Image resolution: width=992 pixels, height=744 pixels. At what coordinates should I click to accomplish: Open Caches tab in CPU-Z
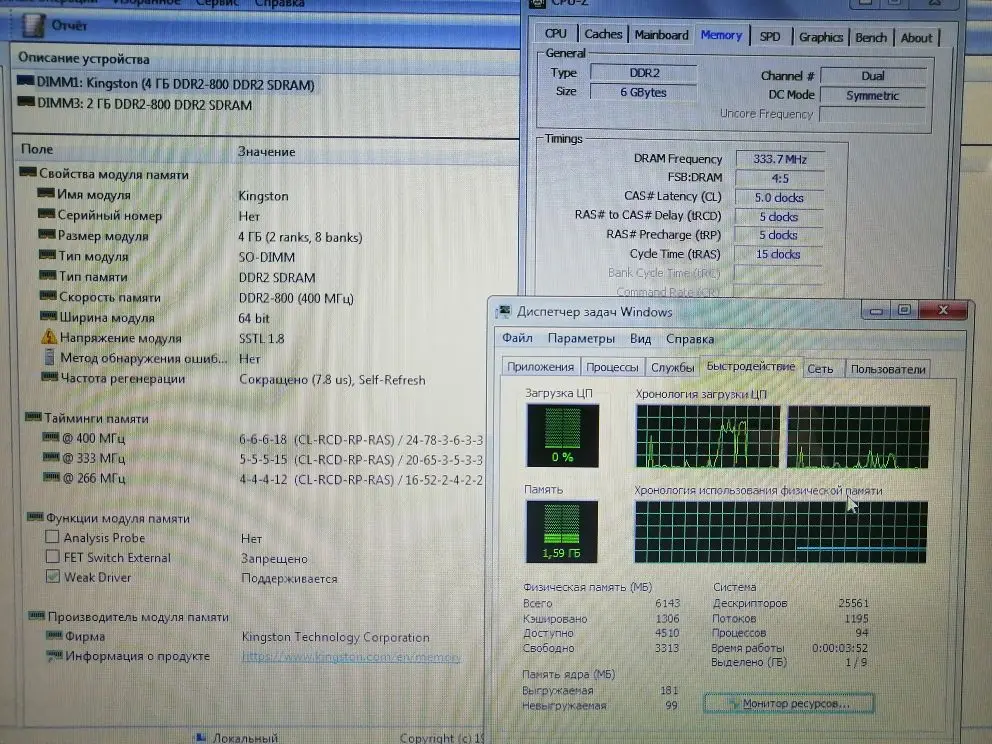pyautogui.click(x=603, y=34)
